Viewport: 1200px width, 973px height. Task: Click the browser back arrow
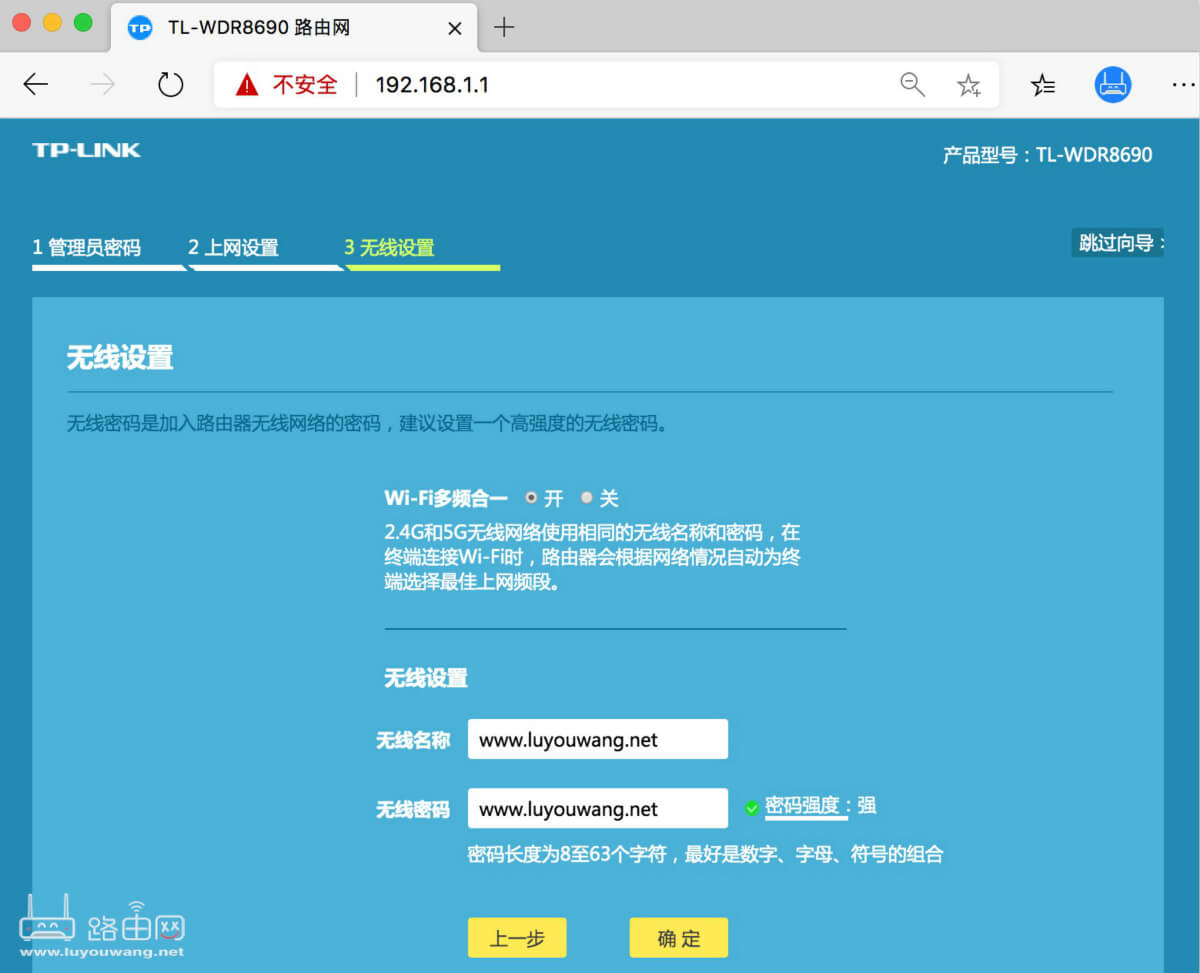36,84
